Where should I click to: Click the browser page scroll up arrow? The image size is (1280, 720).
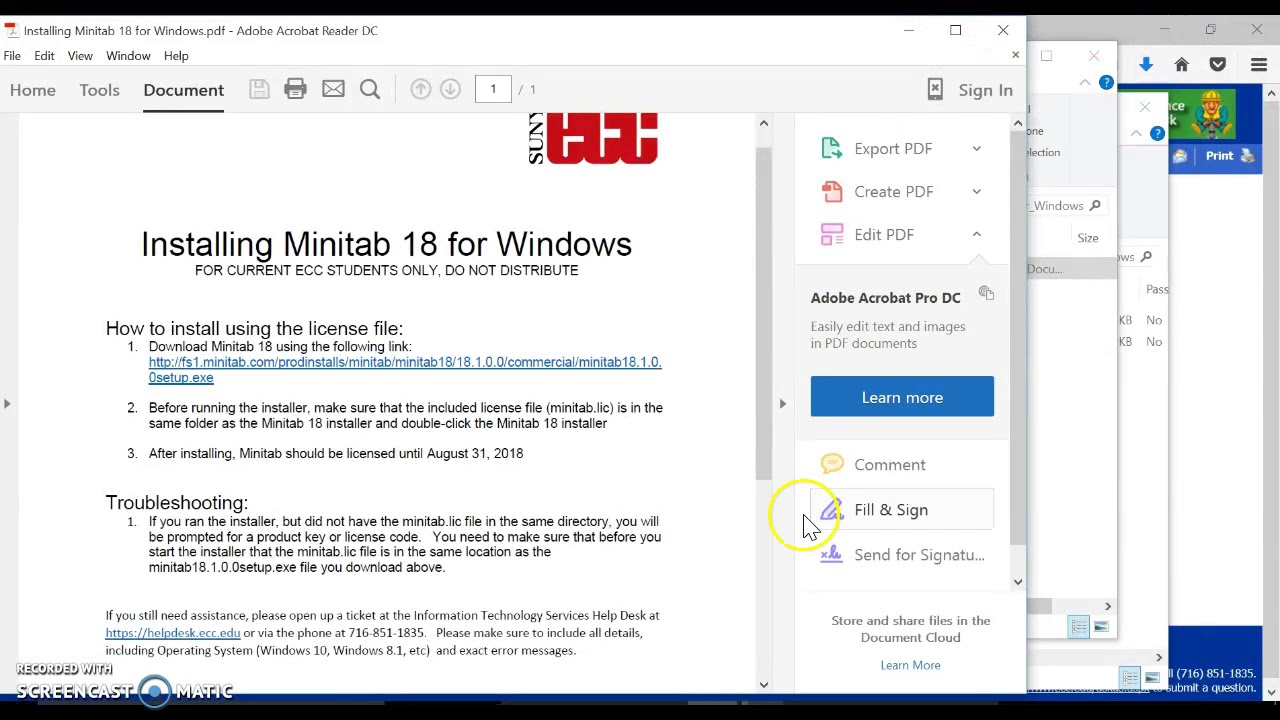click(1271, 94)
